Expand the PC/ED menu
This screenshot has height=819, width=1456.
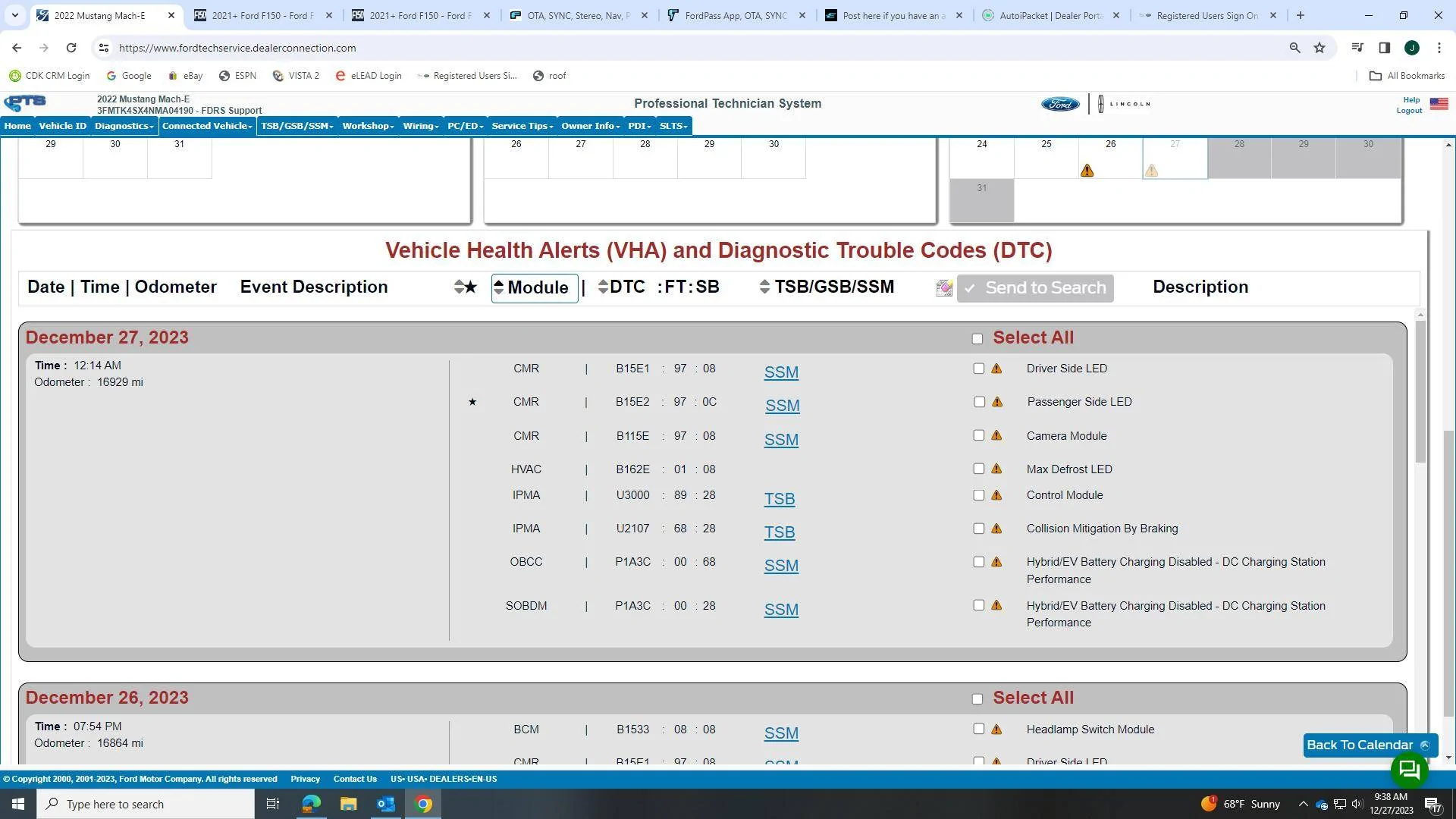[x=465, y=126]
